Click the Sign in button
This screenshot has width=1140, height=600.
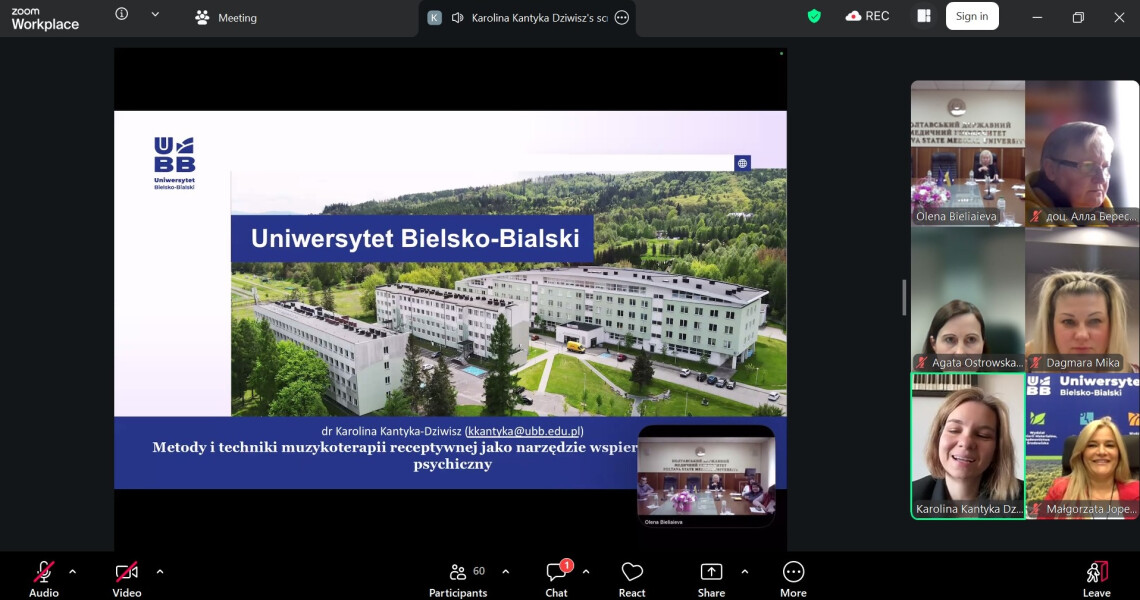pos(972,16)
